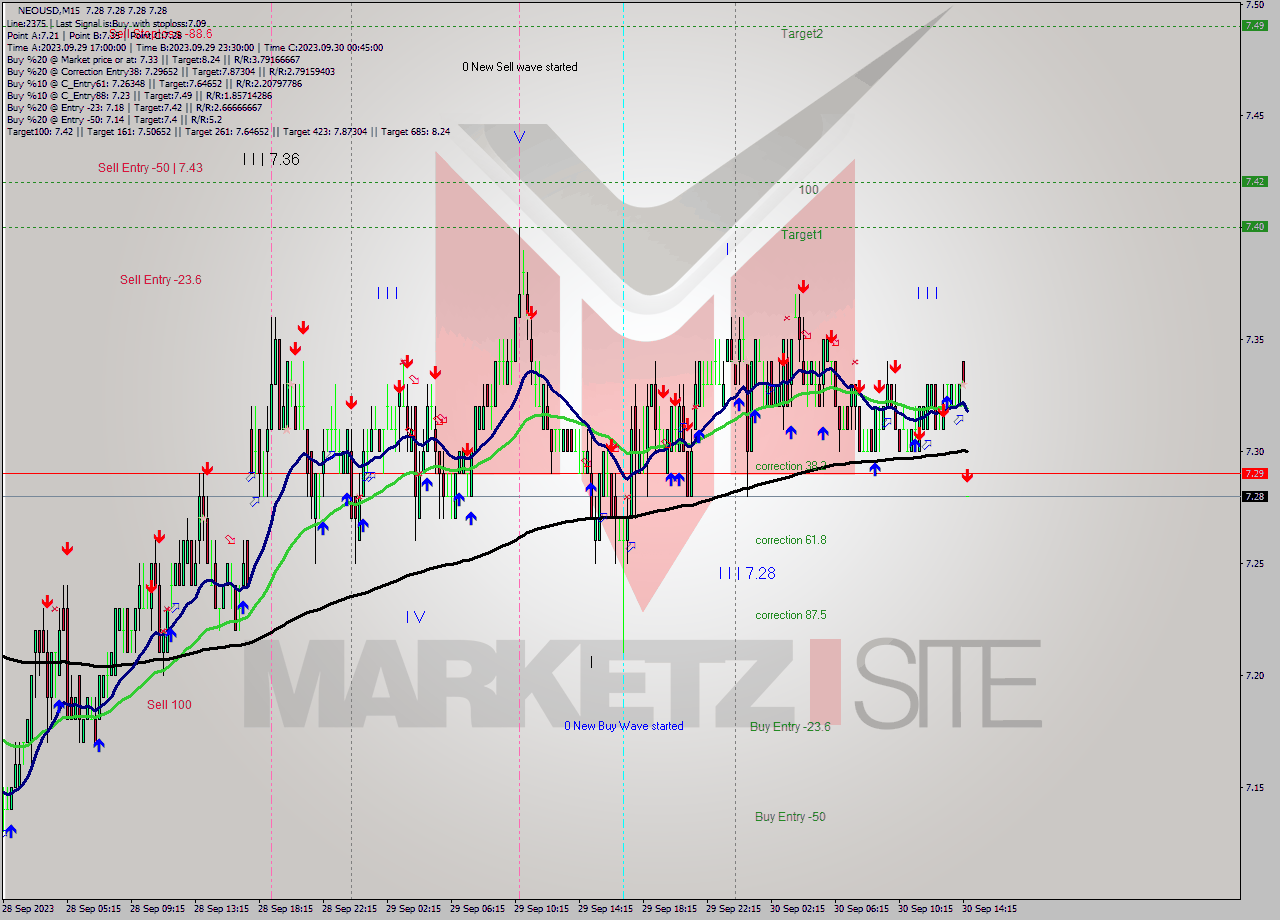Click the red 7.29 price tag
Image resolution: width=1280 pixels, height=920 pixels.
click(1254, 473)
